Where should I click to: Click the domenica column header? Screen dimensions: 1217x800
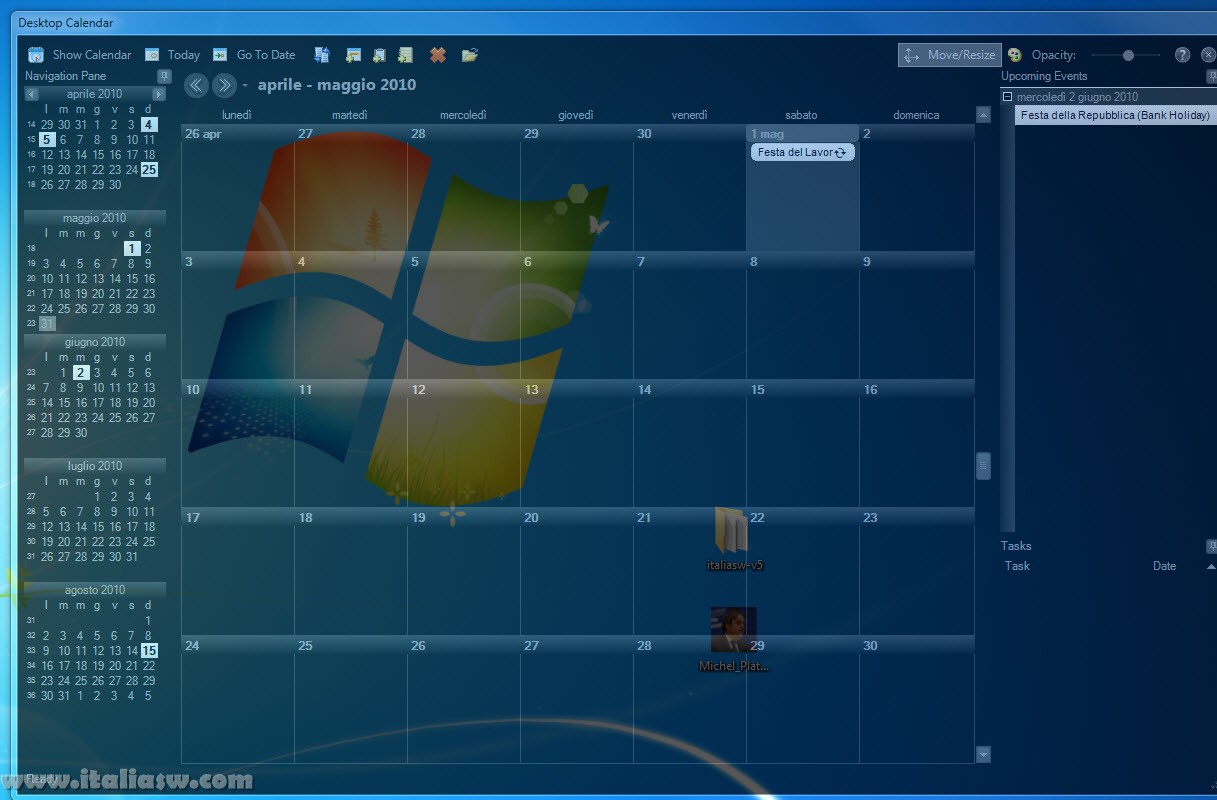pos(916,115)
